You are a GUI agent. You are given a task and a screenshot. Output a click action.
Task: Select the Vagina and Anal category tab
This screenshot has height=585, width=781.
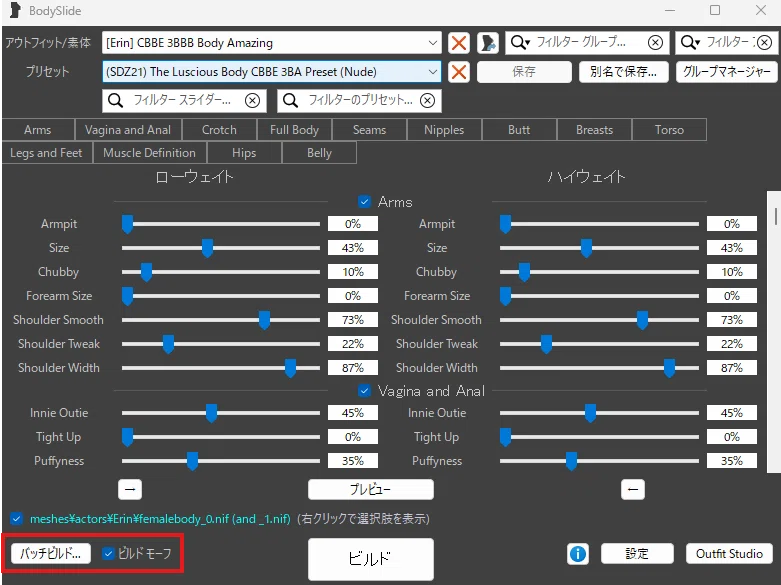[128, 130]
